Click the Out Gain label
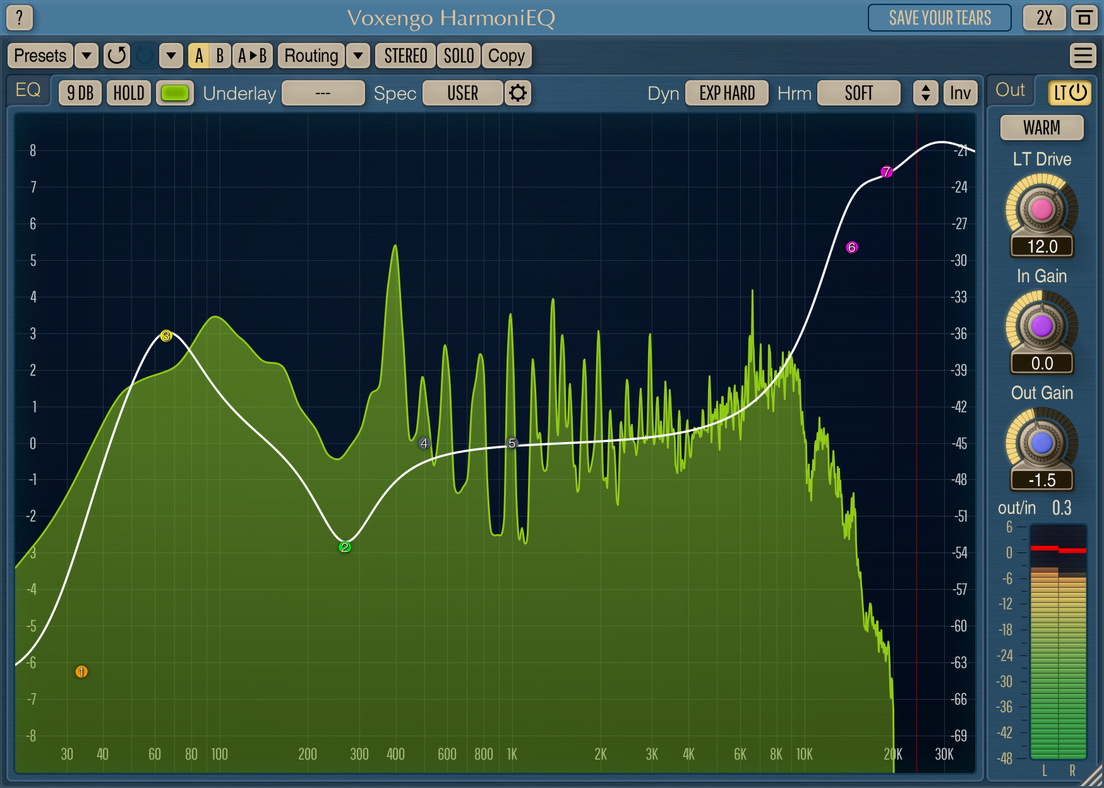This screenshot has height=788, width=1104. (1042, 393)
